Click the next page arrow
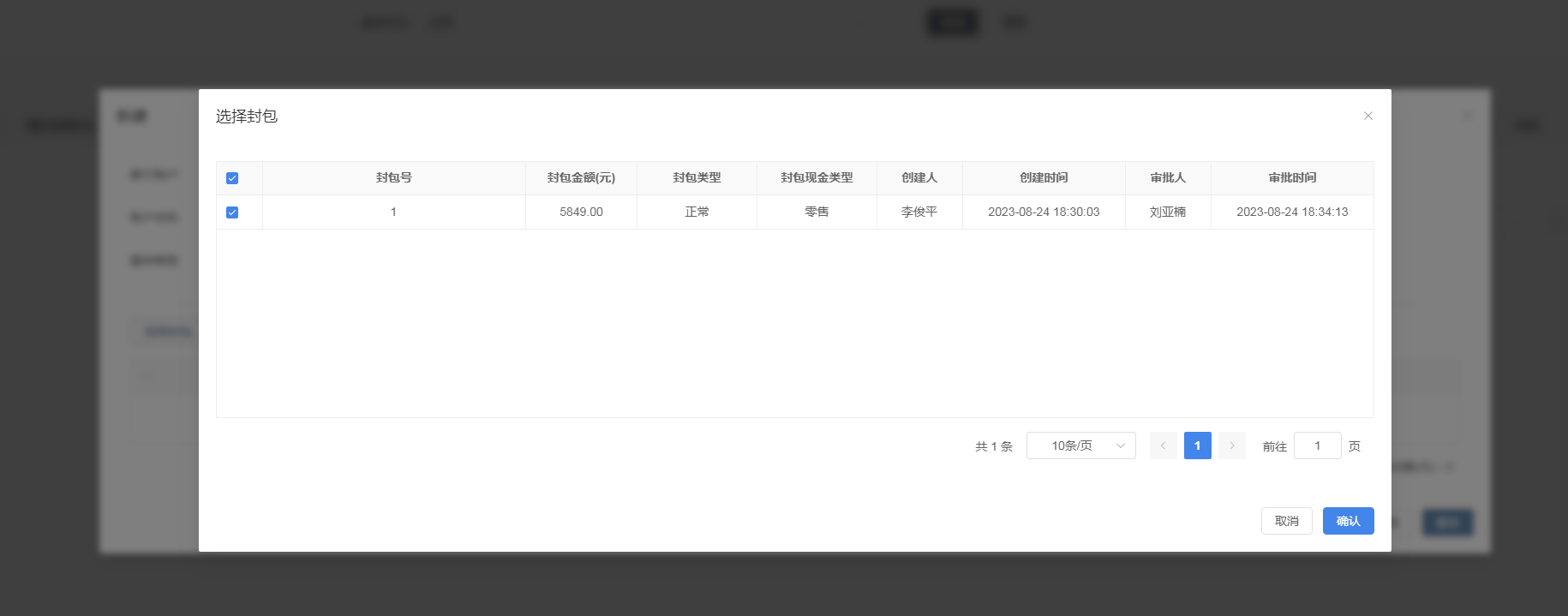The width and height of the screenshot is (1568, 616). pyautogui.click(x=1231, y=446)
